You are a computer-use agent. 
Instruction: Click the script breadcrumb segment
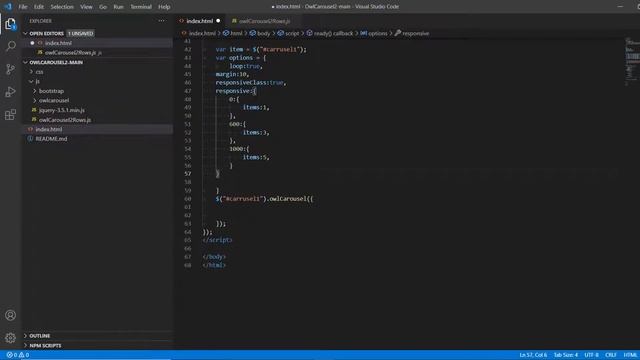pyautogui.click(x=289, y=33)
